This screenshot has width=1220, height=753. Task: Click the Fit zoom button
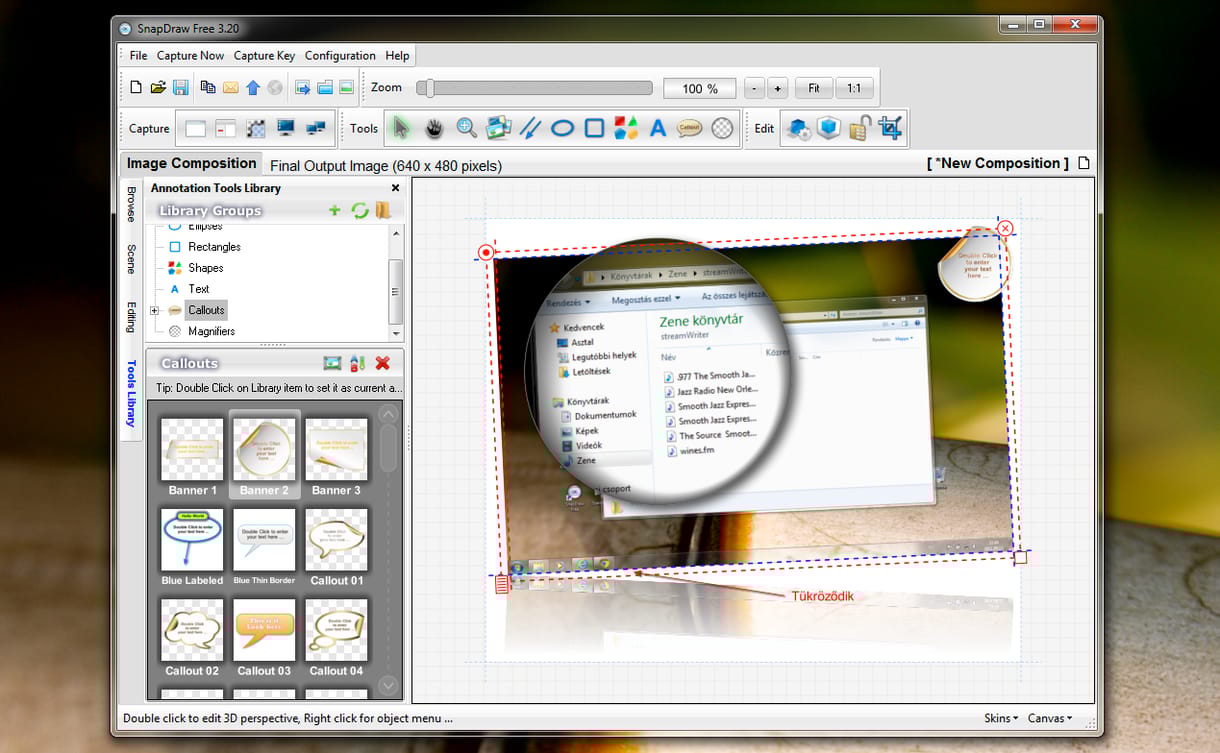814,88
